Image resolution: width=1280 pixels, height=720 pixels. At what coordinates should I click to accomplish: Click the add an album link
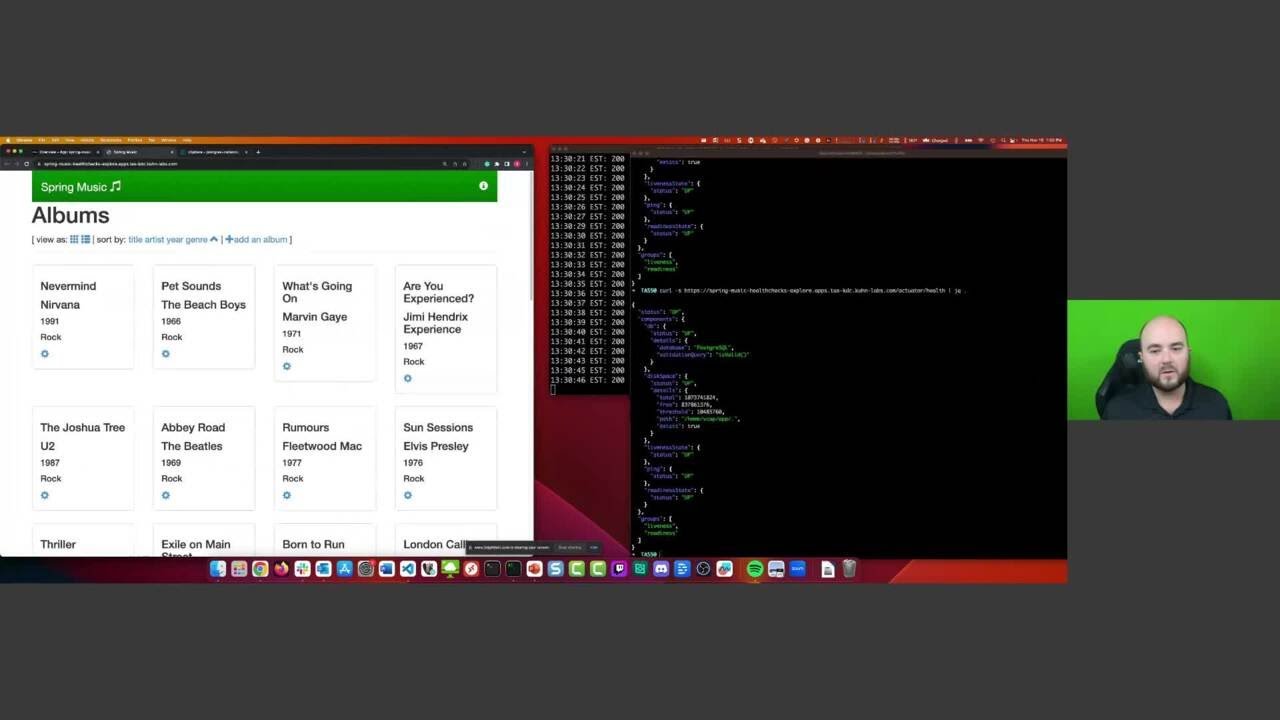(257, 239)
